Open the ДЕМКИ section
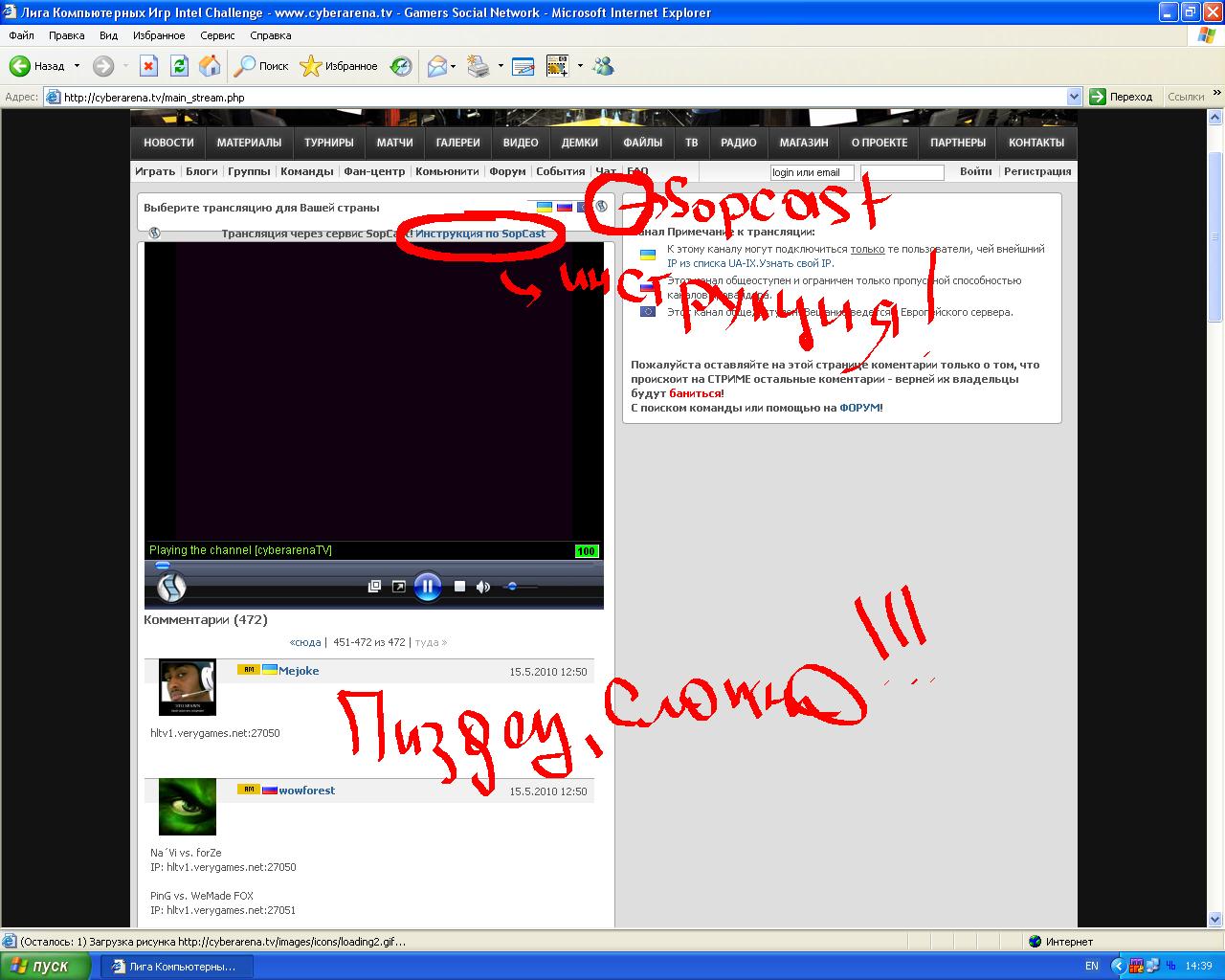The width and height of the screenshot is (1225, 980). (580, 143)
